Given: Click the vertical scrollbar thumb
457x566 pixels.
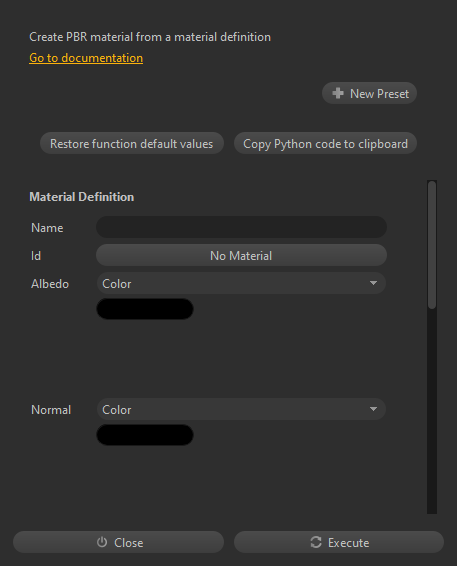Looking at the screenshot, I should 432,245.
